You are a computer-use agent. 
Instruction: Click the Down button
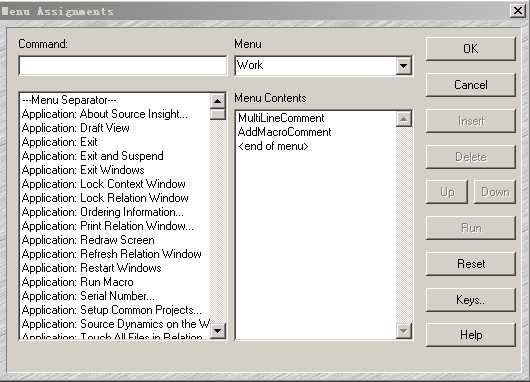coord(495,192)
